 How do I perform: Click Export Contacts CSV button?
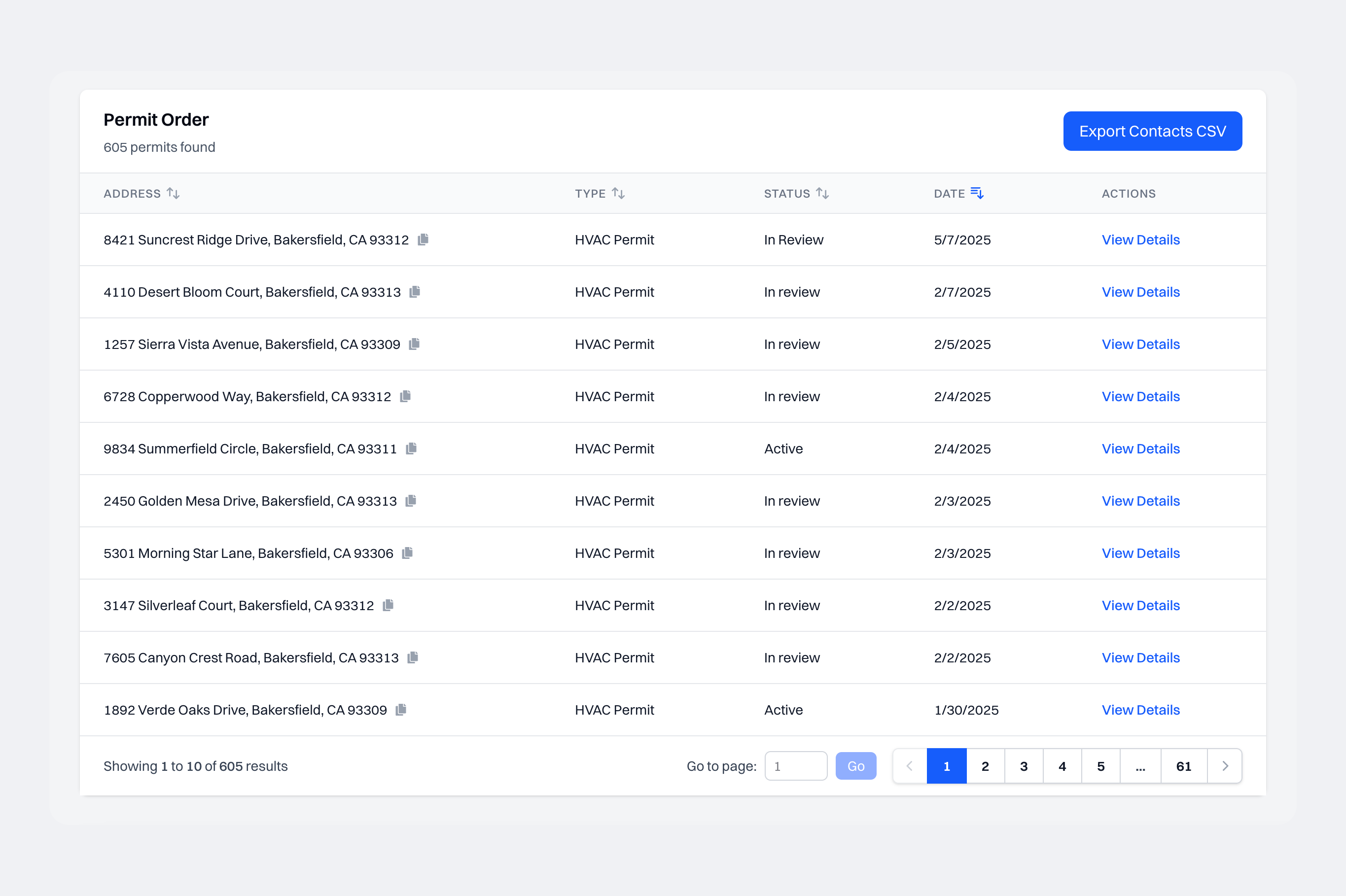(x=1152, y=131)
